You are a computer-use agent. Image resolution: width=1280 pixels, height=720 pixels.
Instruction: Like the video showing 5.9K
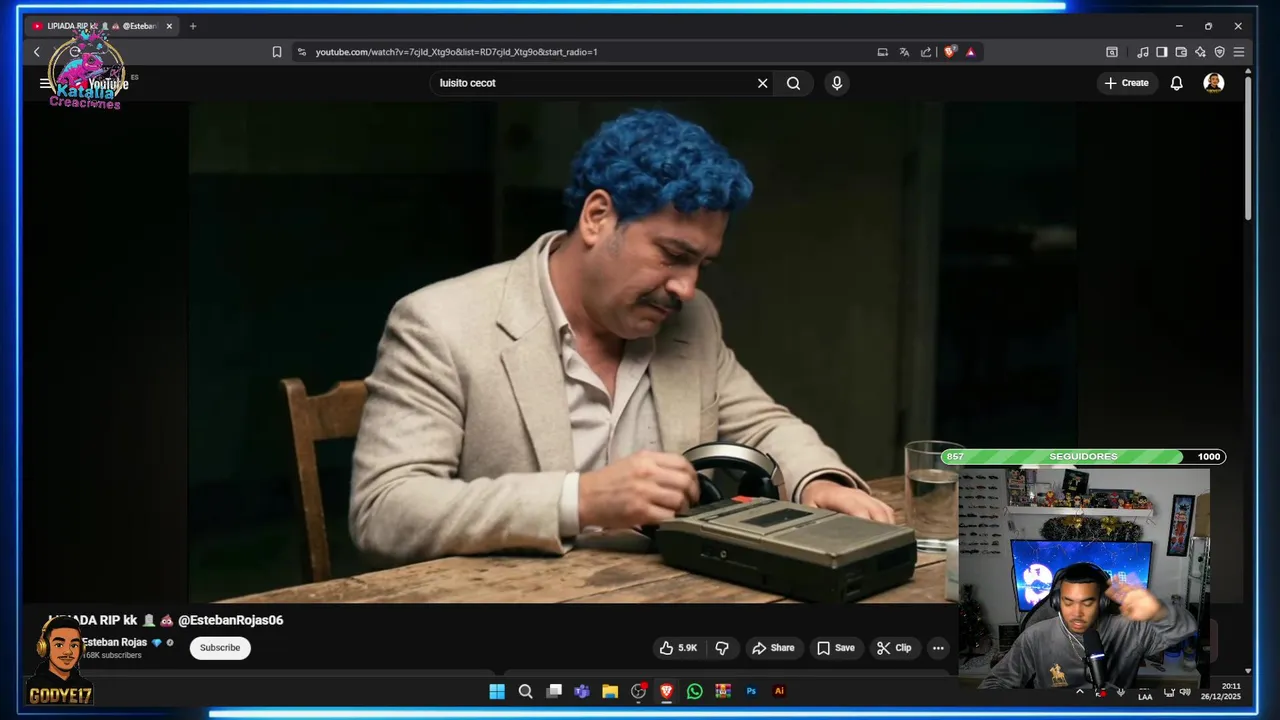(678, 648)
